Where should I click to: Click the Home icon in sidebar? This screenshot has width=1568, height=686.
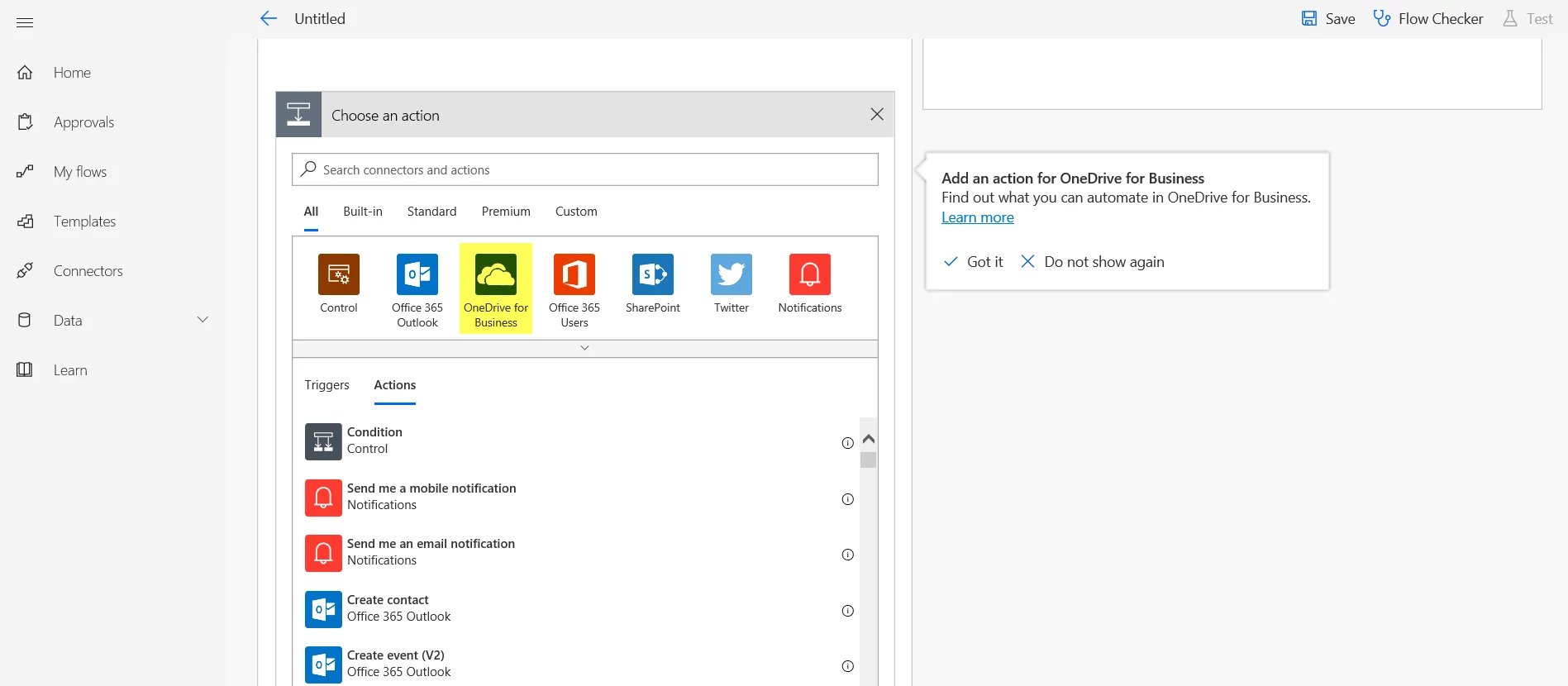pos(25,73)
